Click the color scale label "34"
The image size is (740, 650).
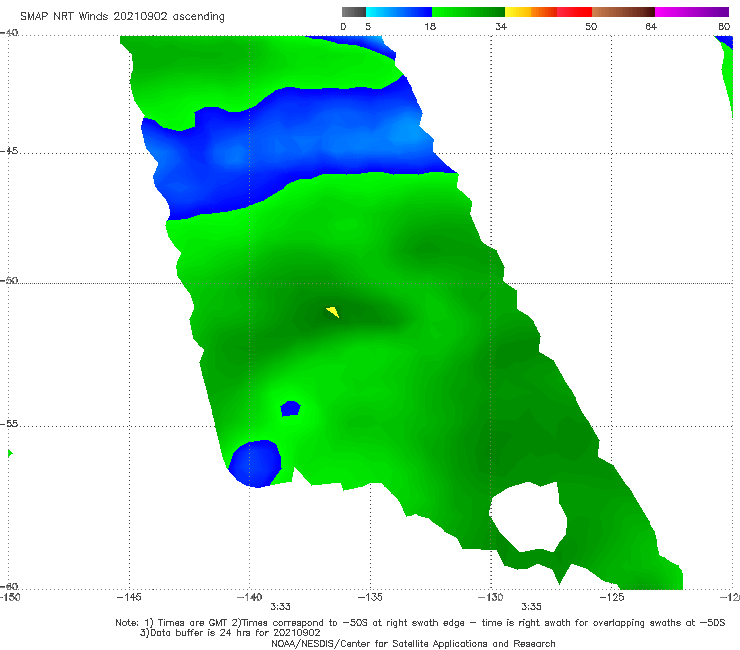(501, 27)
